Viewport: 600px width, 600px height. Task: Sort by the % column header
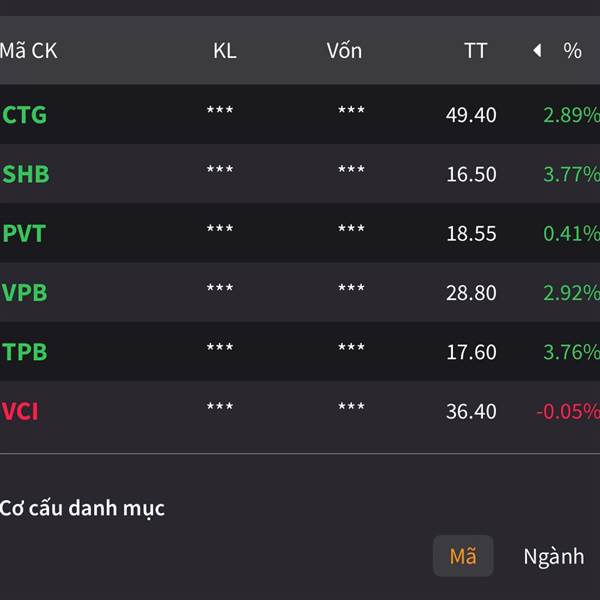[572, 51]
